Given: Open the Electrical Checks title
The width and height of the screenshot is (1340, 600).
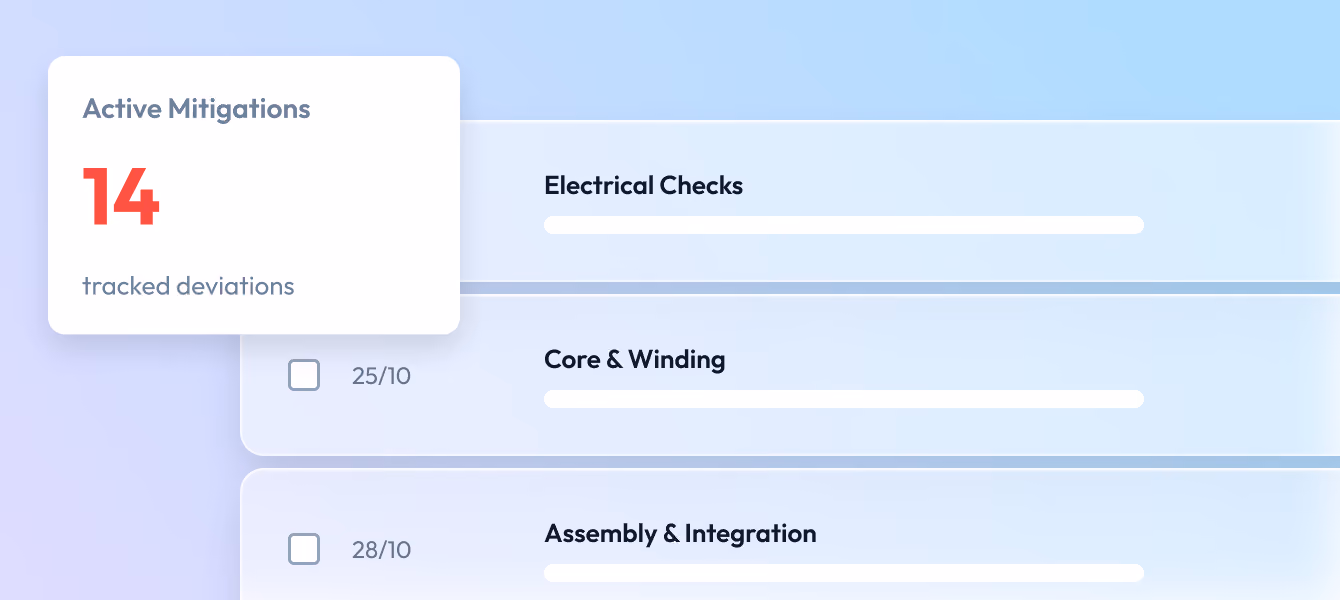Looking at the screenshot, I should coord(643,185).
